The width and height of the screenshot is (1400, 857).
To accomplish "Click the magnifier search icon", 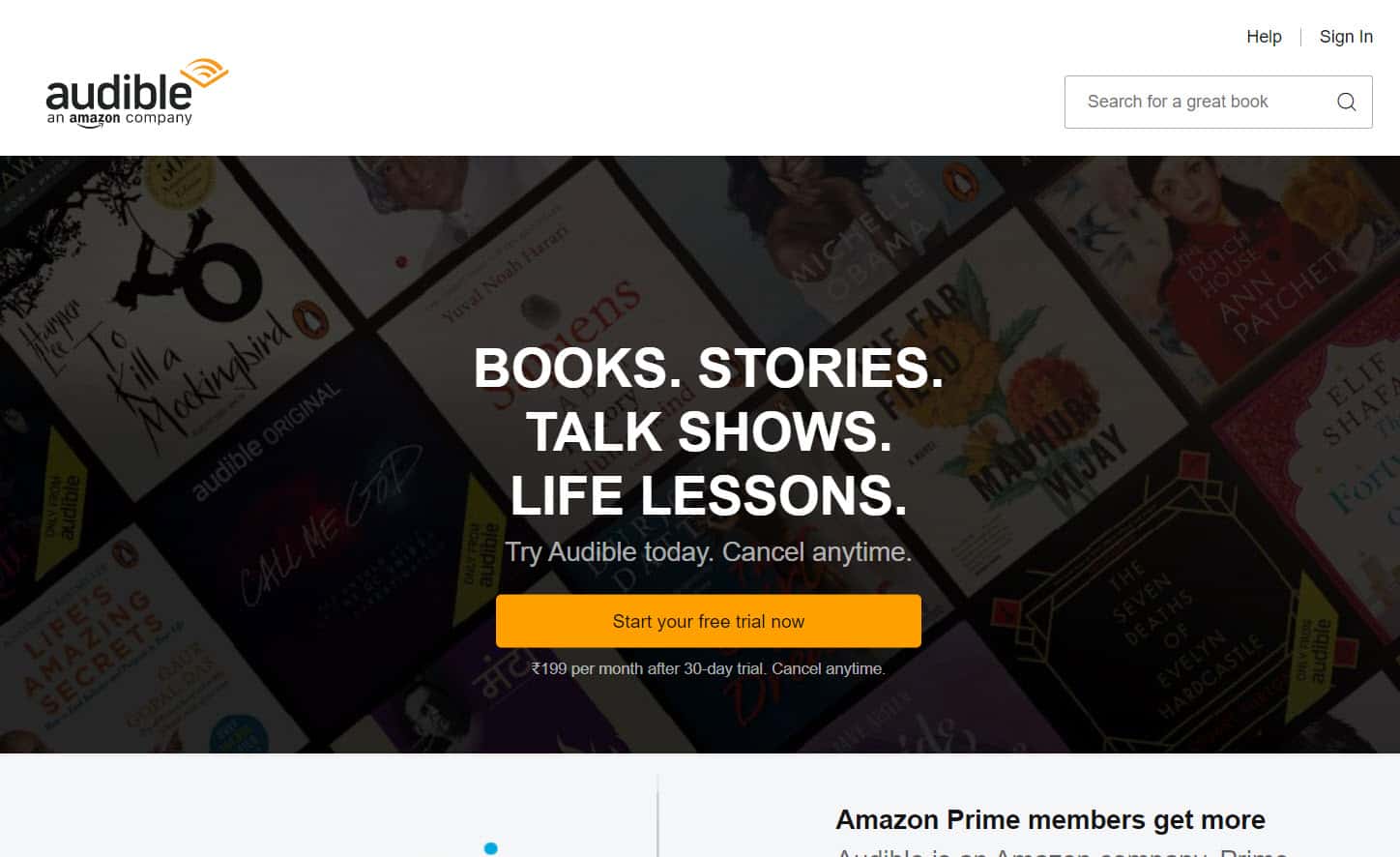I will (1346, 102).
